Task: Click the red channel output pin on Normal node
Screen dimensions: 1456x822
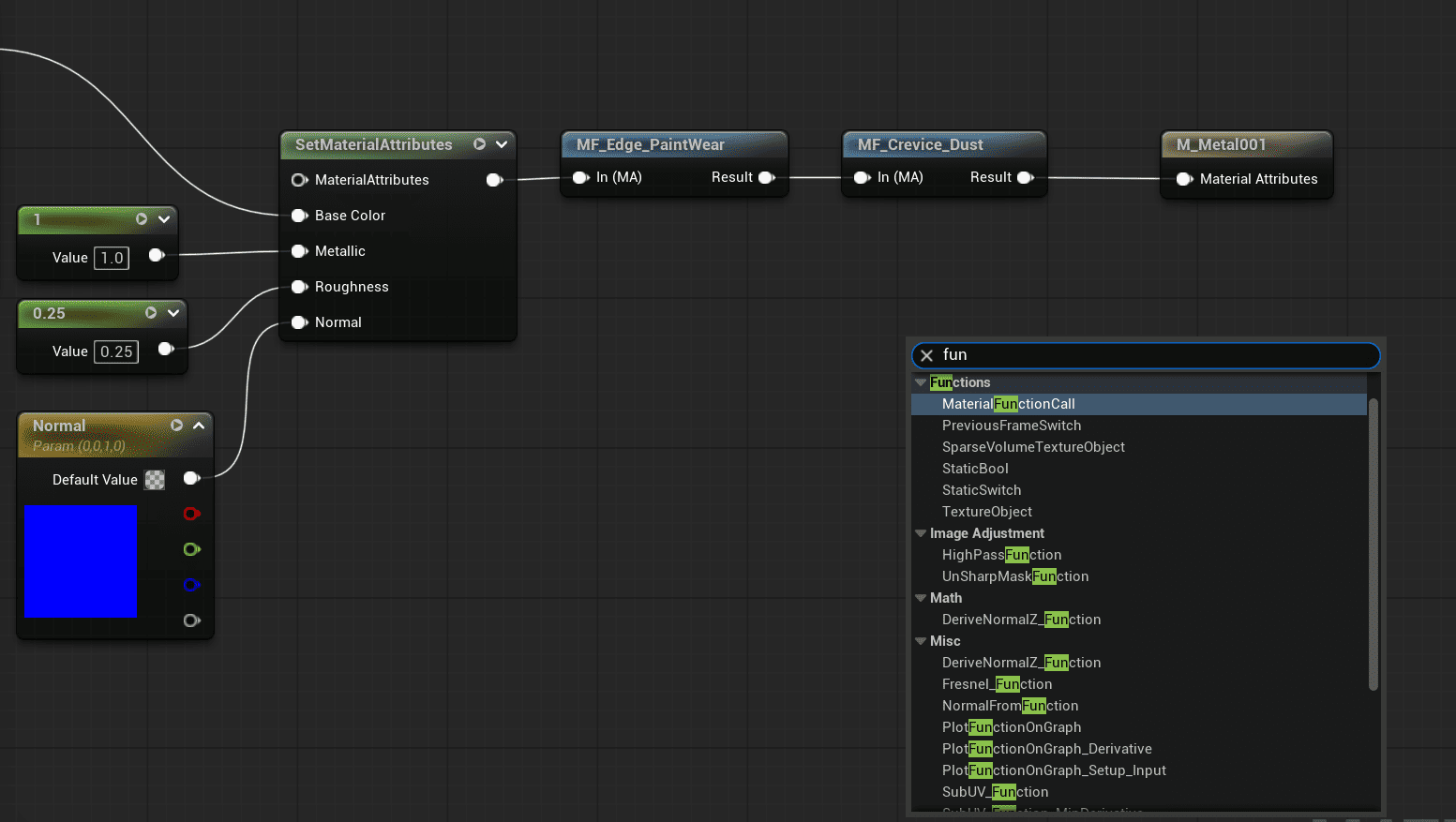Action: tap(191, 514)
